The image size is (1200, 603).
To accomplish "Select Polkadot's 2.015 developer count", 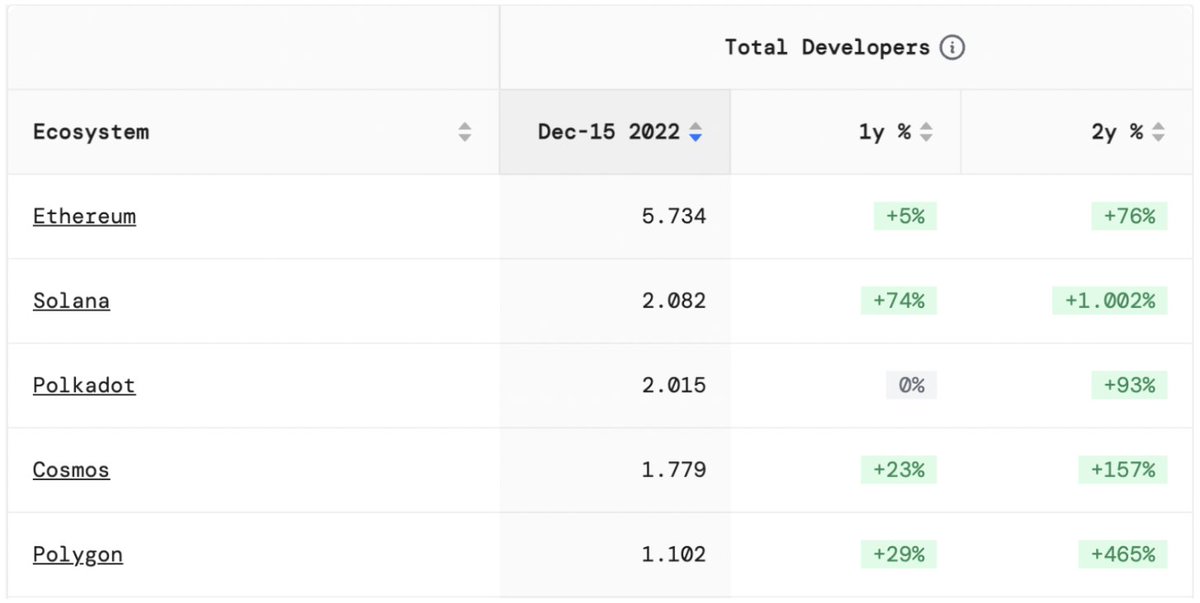I will 674,385.
